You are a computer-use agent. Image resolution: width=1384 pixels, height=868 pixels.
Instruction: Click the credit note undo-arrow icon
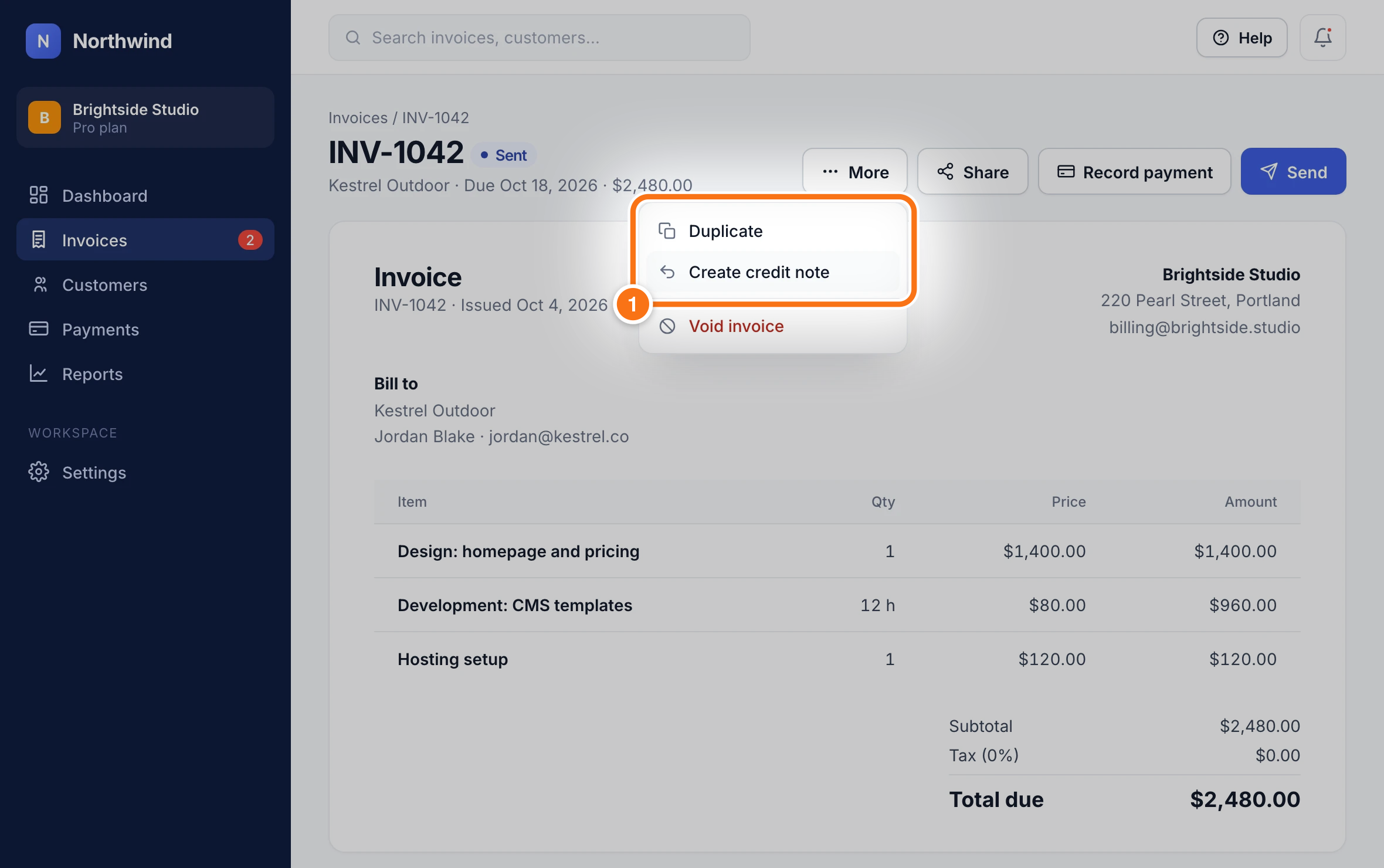tap(667, 272)
